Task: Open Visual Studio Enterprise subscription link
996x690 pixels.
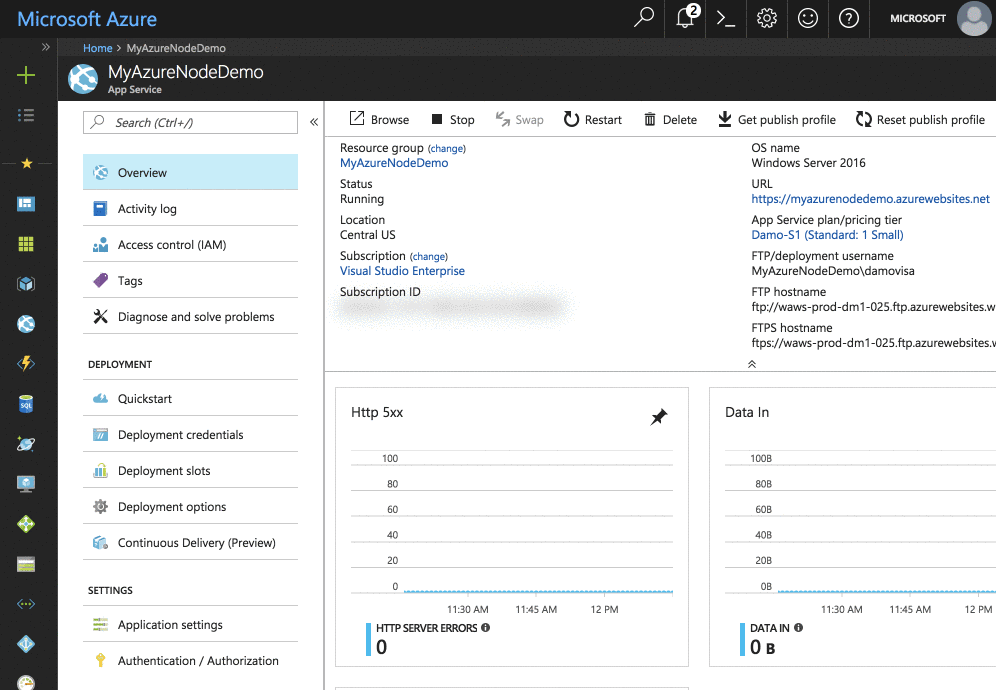Action: point(402,271)
